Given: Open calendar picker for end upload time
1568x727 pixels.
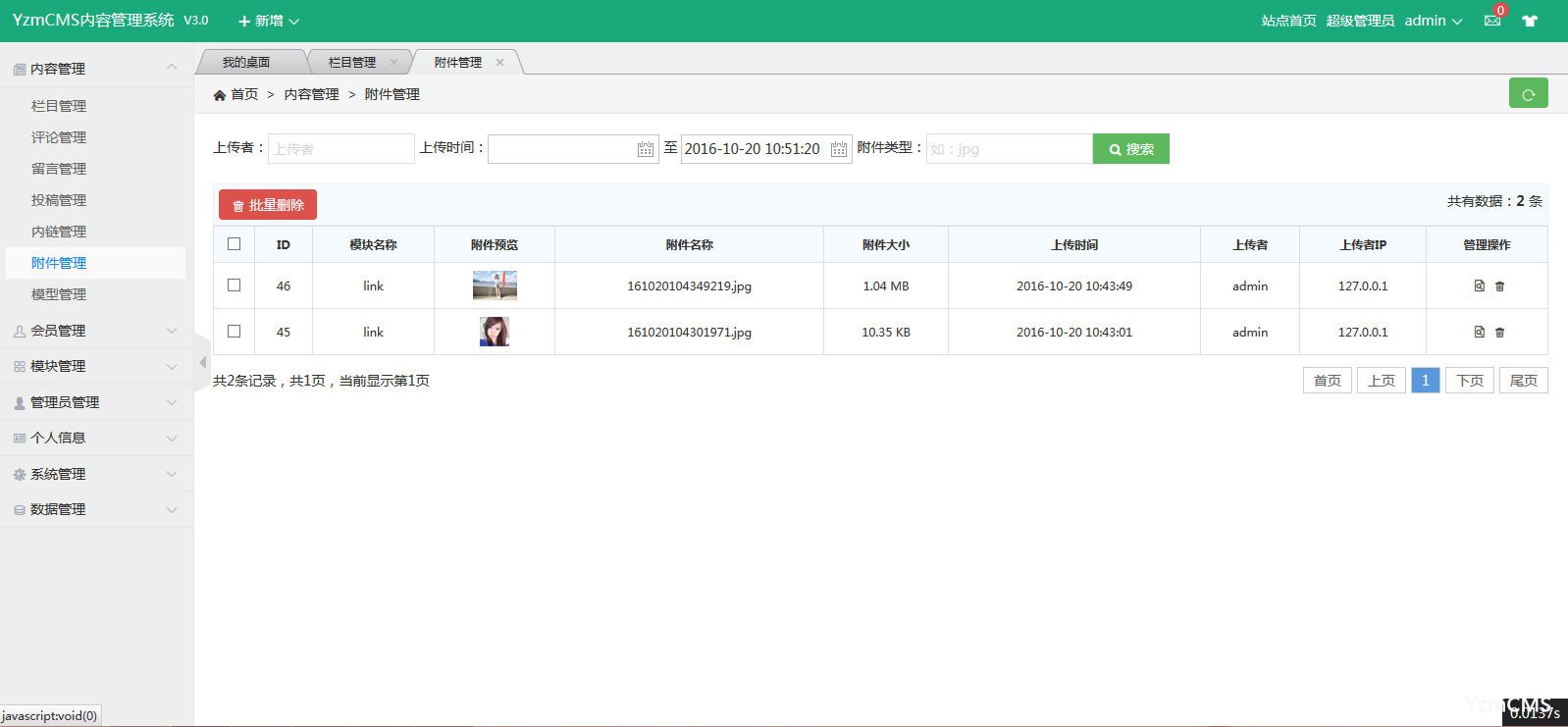Looking at the screenshot, I should [x=839, y=149].
